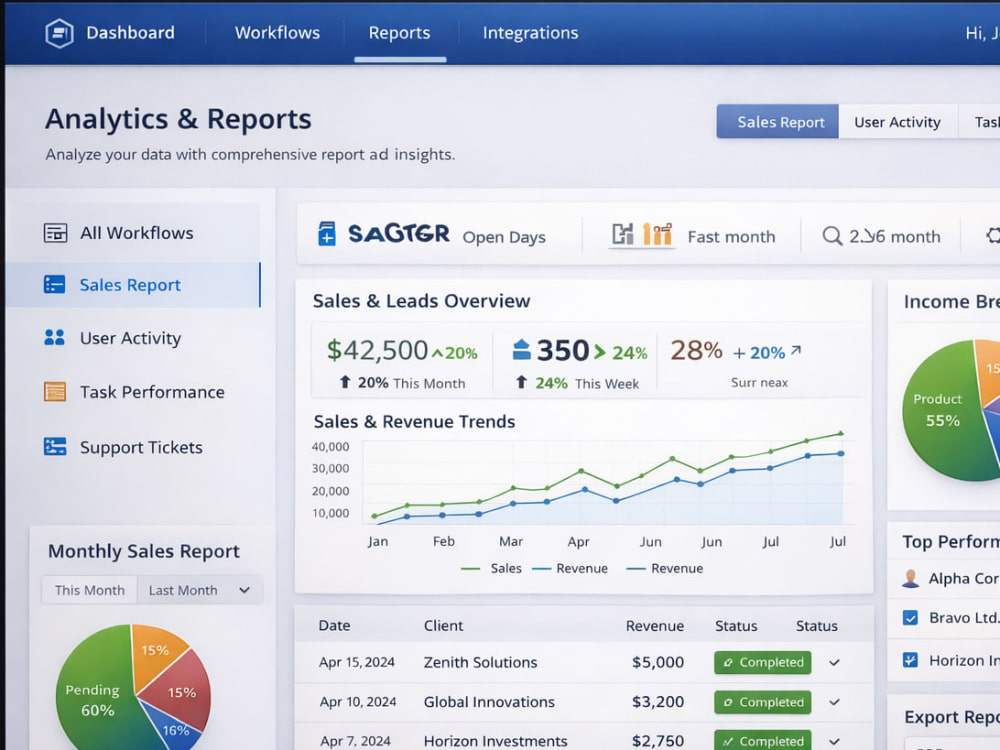Open the Workflows nav item
The height and width of the screenshot is (750, 1000).
[277, 33]
